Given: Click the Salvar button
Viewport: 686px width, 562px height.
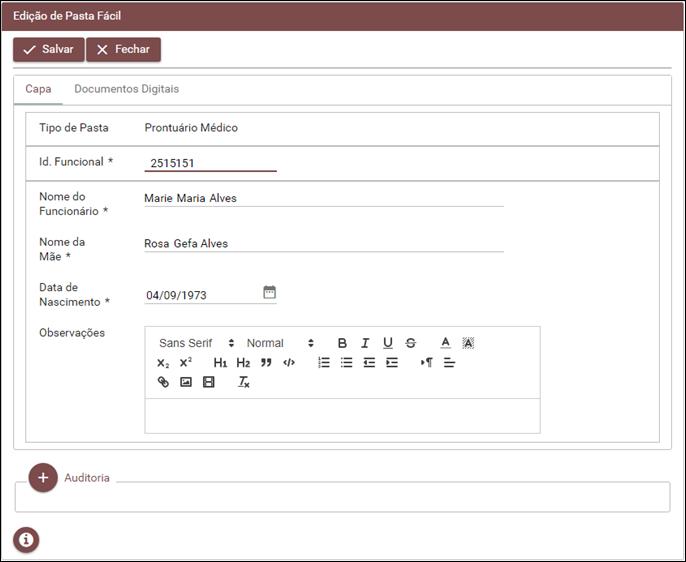Looking at the screenshot, I should coord(49,49).
